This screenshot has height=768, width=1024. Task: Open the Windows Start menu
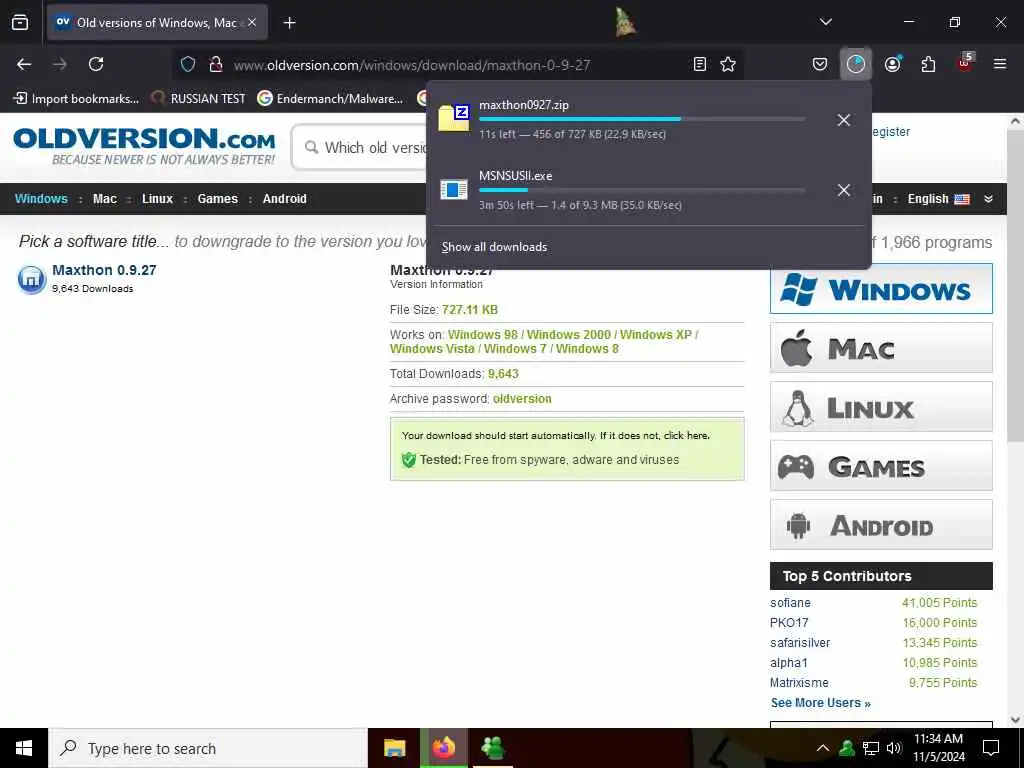tap(24, 748)
